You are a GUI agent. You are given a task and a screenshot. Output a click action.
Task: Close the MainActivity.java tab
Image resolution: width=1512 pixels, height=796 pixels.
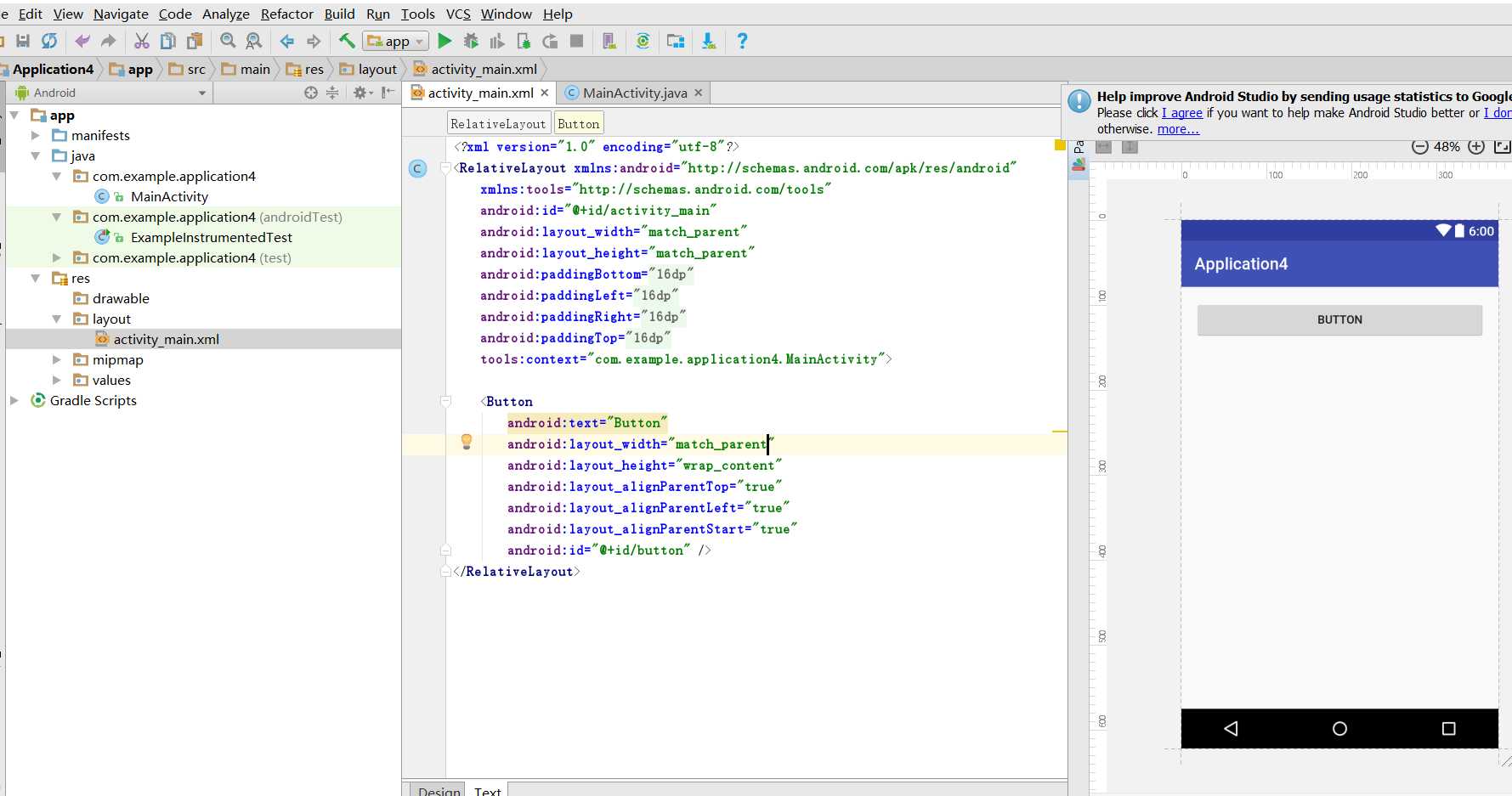pyautogui.click(x=699, y=93)
